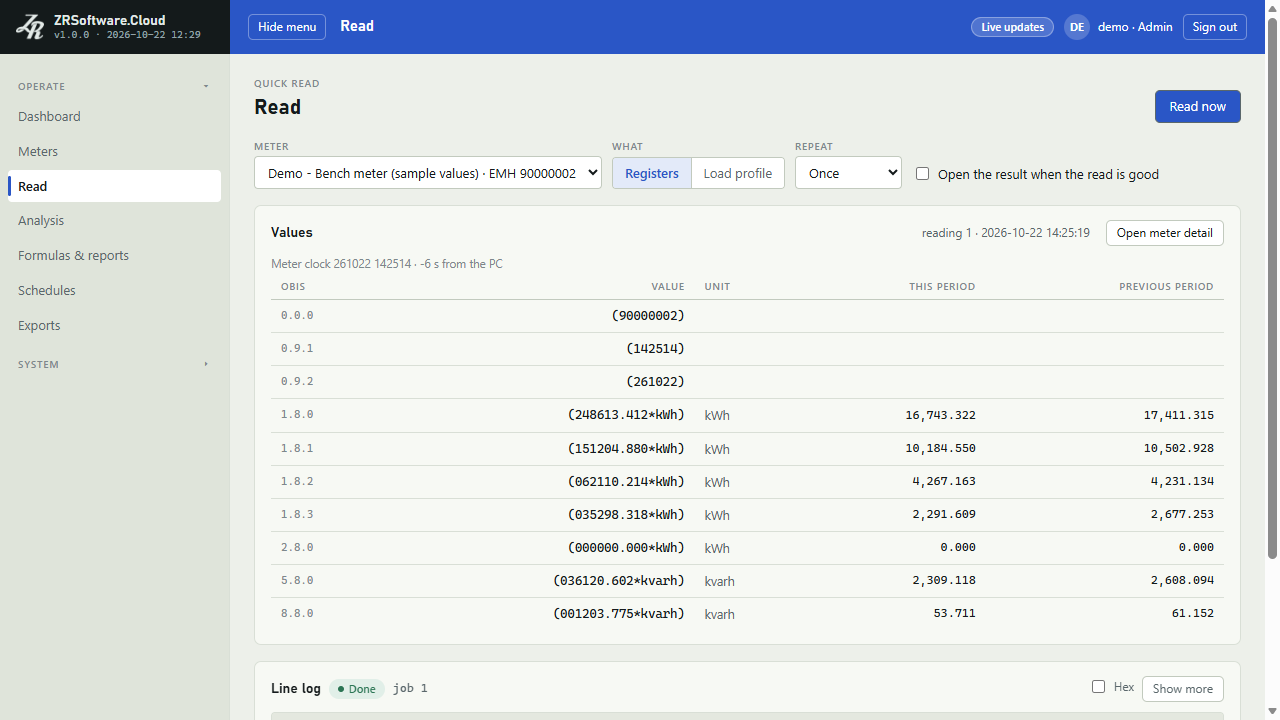The image size is (1280, 720).
Task: Click this period value 2,291.609
Action: click(x=944, y=514)
